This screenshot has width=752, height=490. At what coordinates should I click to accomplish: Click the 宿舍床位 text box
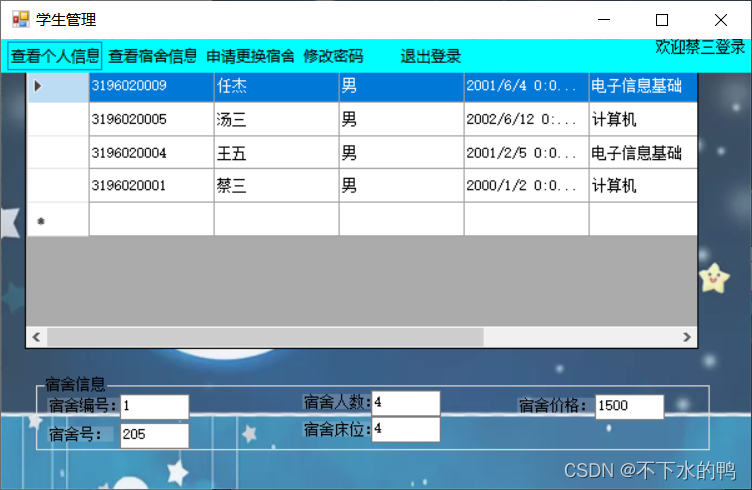(x=405, y=429)
